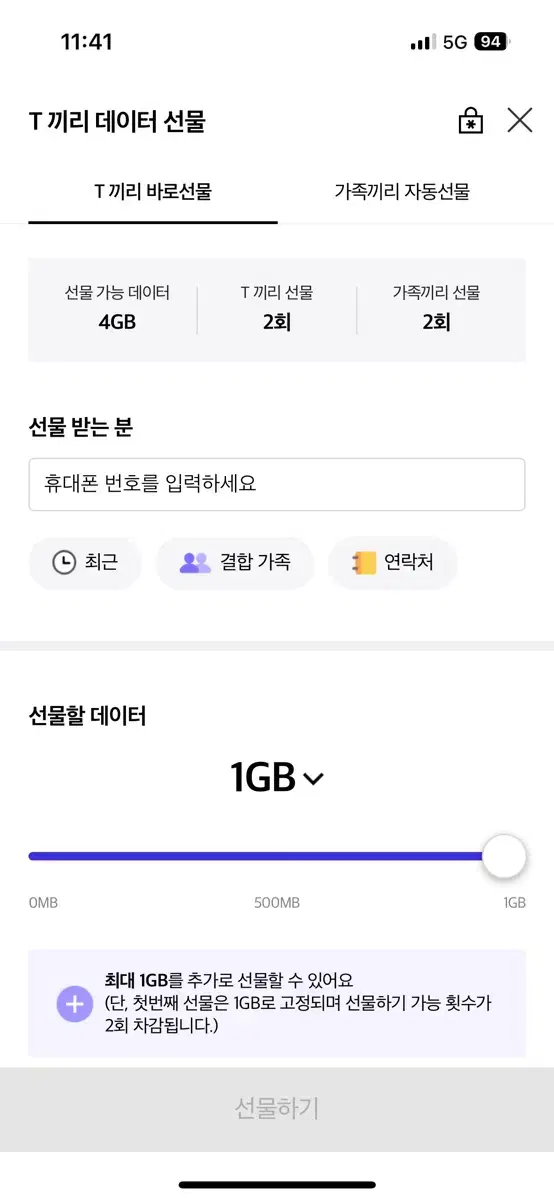Tap the purple plus icon to add data

pyautogui.click(x=75, y=1003)
